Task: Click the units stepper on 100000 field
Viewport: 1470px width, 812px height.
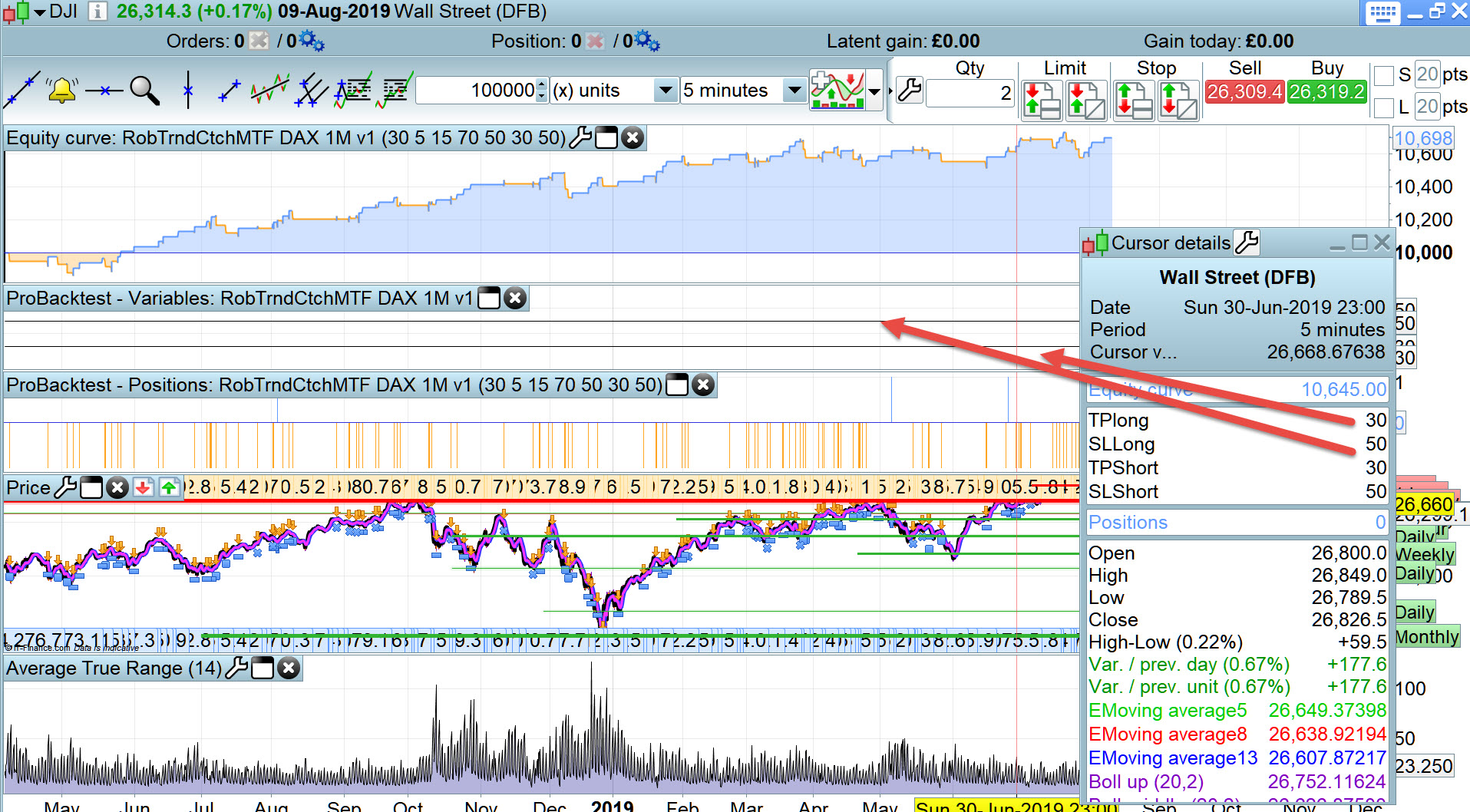Action: point(542,91)
